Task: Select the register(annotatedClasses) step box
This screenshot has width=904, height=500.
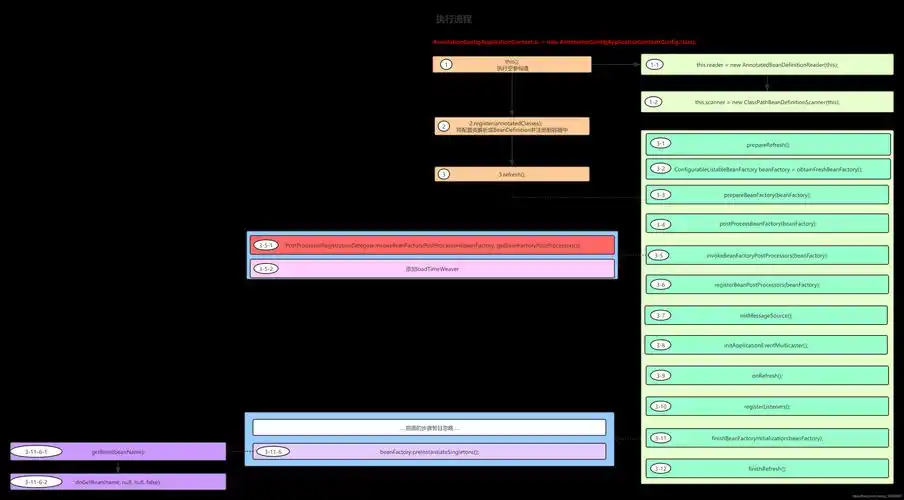Action: [x=511, y=126]
